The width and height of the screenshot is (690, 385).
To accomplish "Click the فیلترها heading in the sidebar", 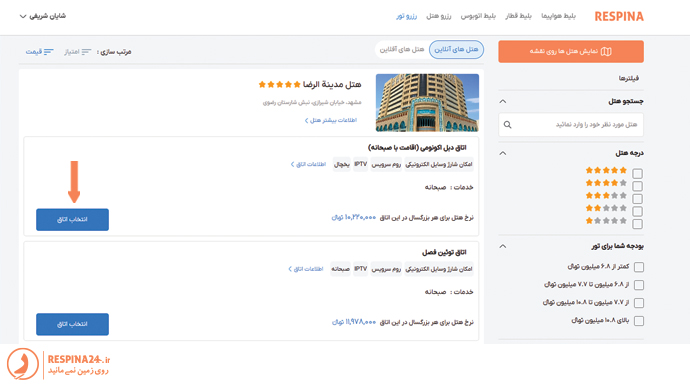I will (628, 78).
